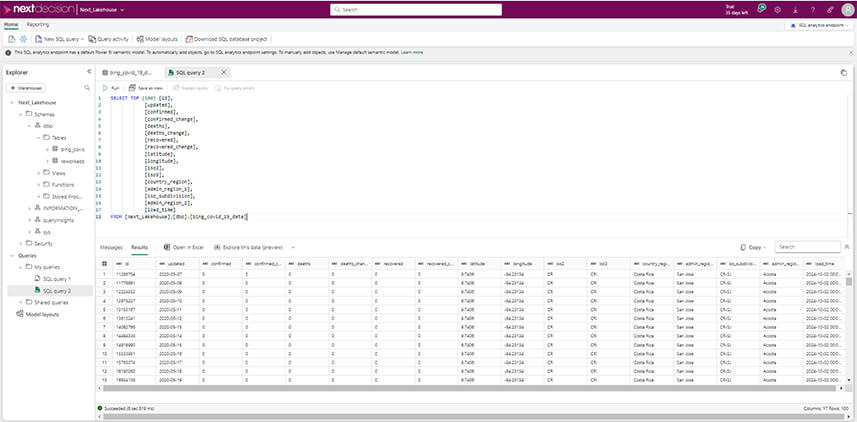
Task: Expand the Security folder
Action: [21, 243]
